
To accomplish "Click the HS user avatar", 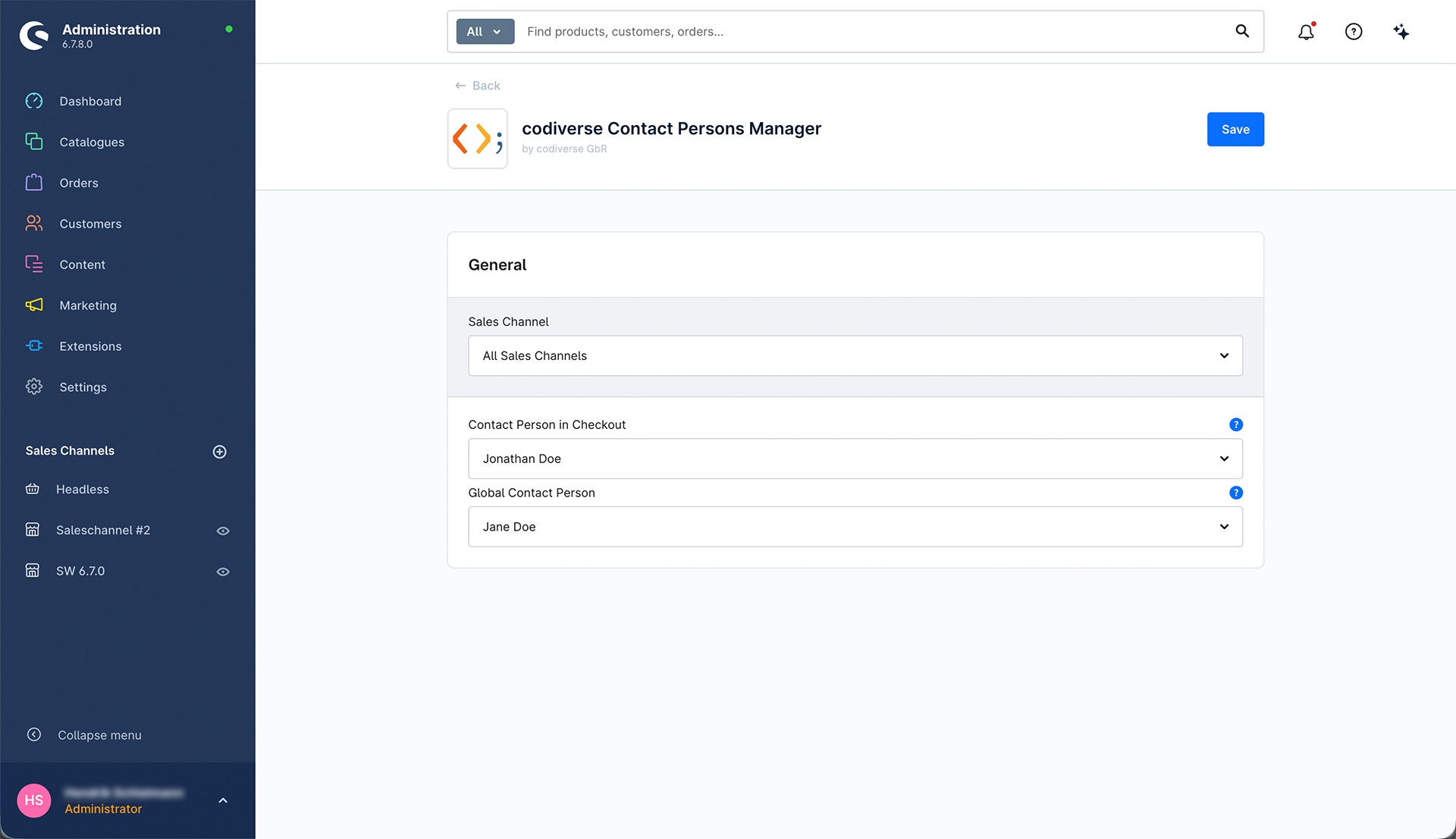I will (x=34, y=800).
